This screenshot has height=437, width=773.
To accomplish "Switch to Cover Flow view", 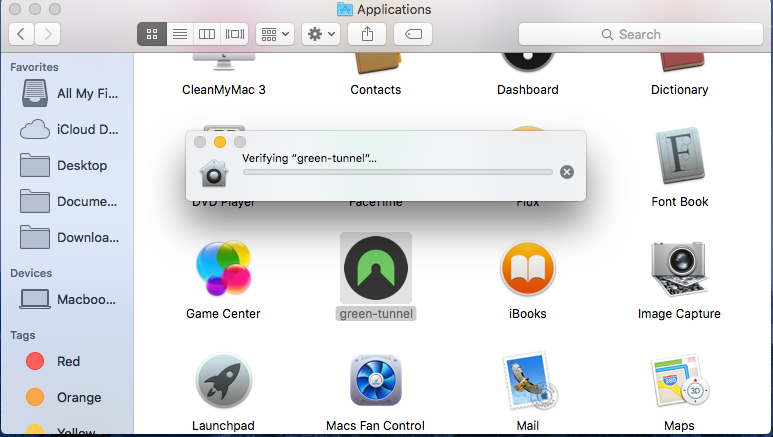I will pyautogui.click(x=235, y=34).
